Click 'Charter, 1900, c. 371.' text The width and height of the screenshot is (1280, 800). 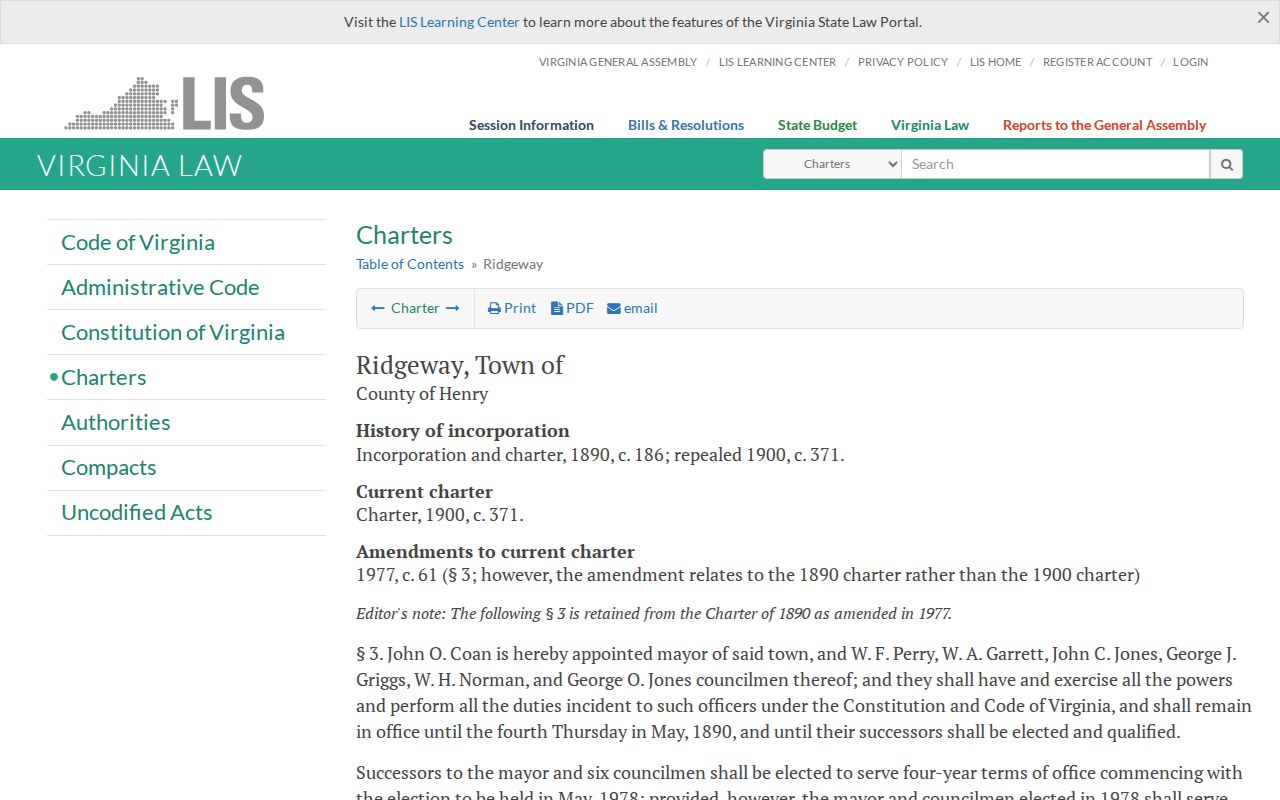pos(440,515)
